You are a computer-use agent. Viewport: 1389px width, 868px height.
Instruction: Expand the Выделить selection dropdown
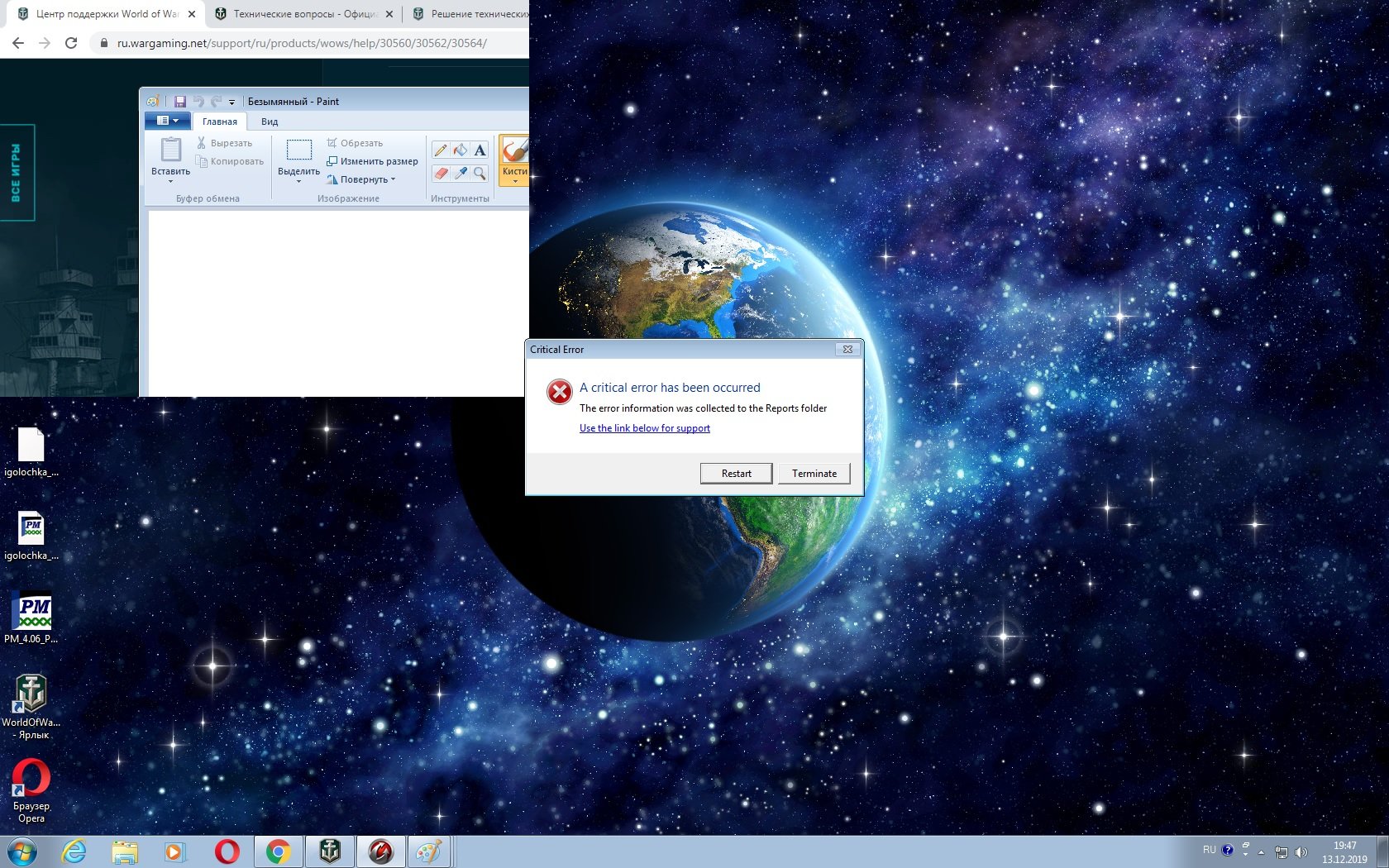(298, 181)
